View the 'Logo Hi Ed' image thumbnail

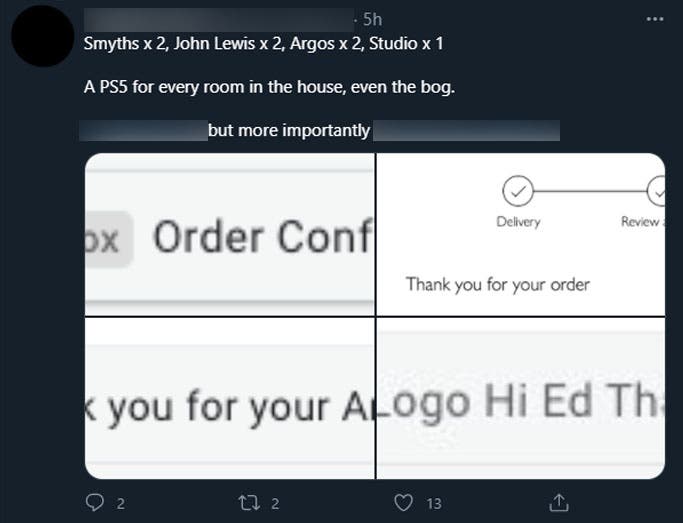[x=521, y=398]
